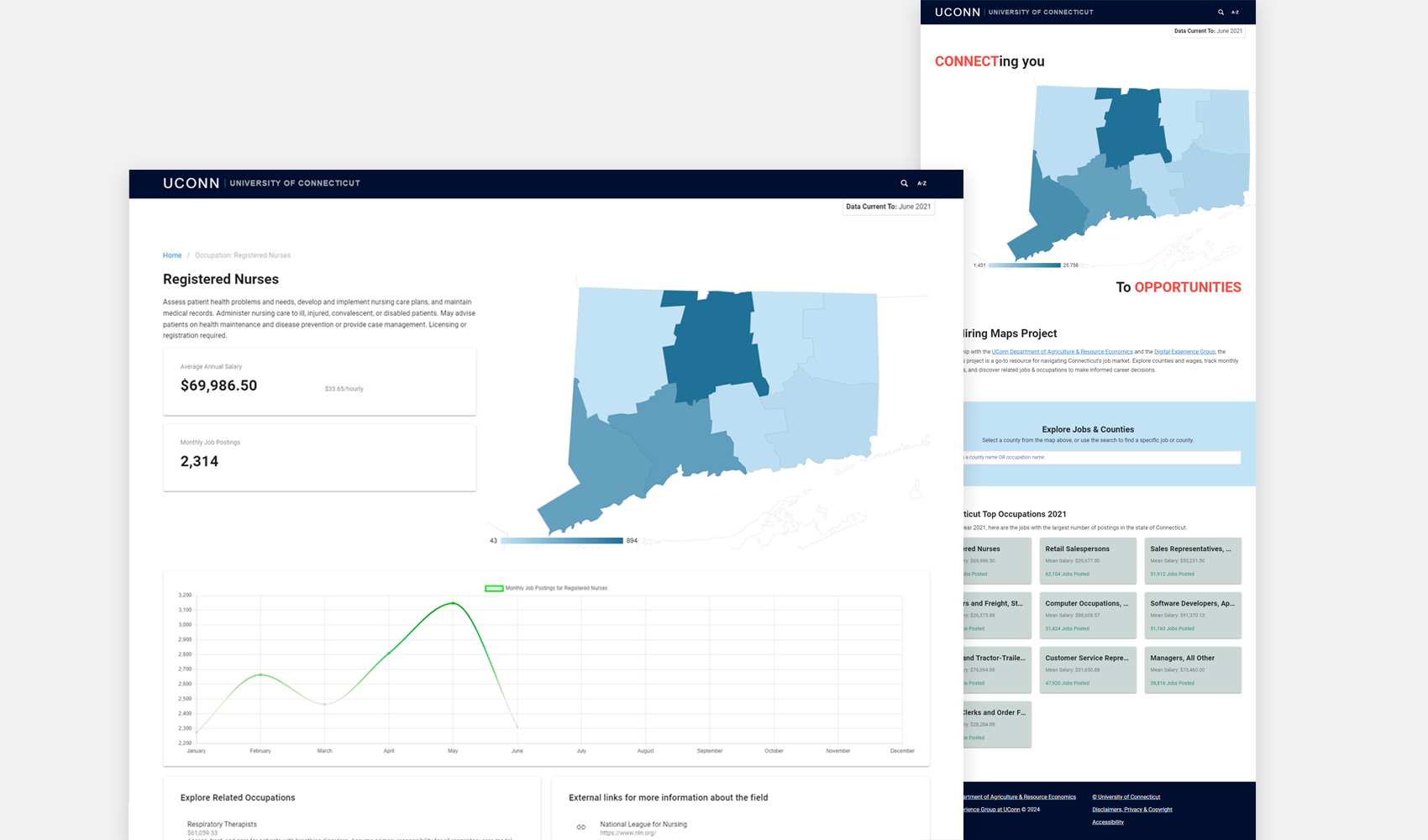
Task: Open A-Z index in Registered Nurses page header
Action: (921, 183)
